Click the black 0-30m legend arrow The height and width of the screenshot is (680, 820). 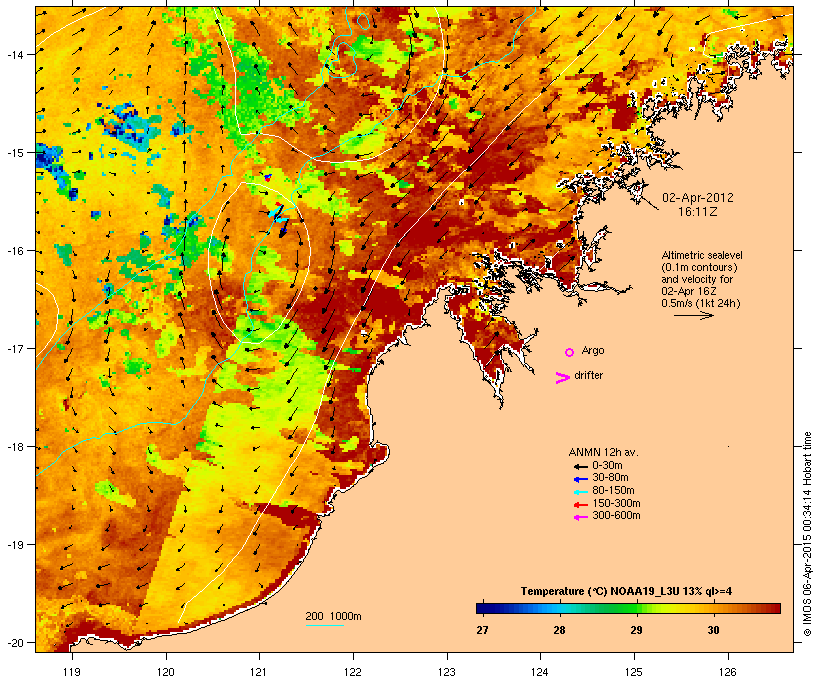[x=580, y=466]
